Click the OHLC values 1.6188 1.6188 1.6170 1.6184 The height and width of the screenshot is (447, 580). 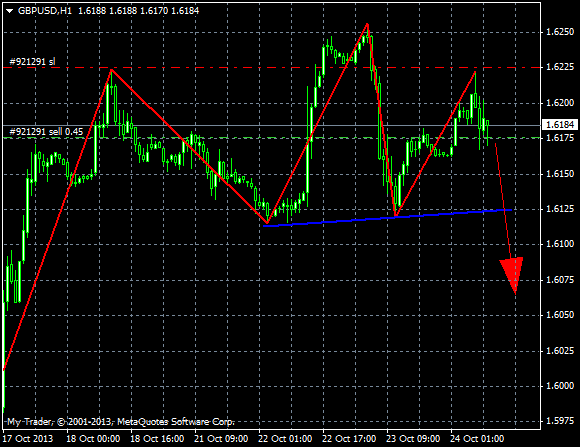(x=139, y=11)
